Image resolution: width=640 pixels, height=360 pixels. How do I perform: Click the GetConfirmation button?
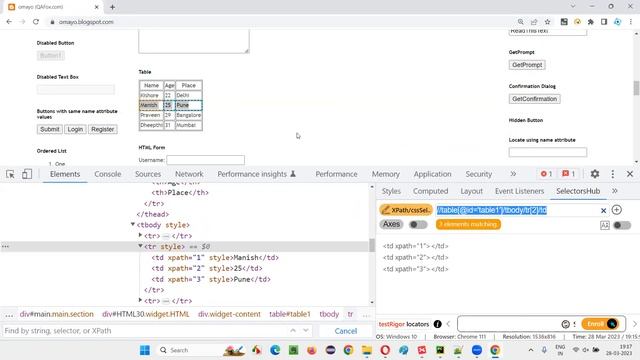(x=534, y=99)
